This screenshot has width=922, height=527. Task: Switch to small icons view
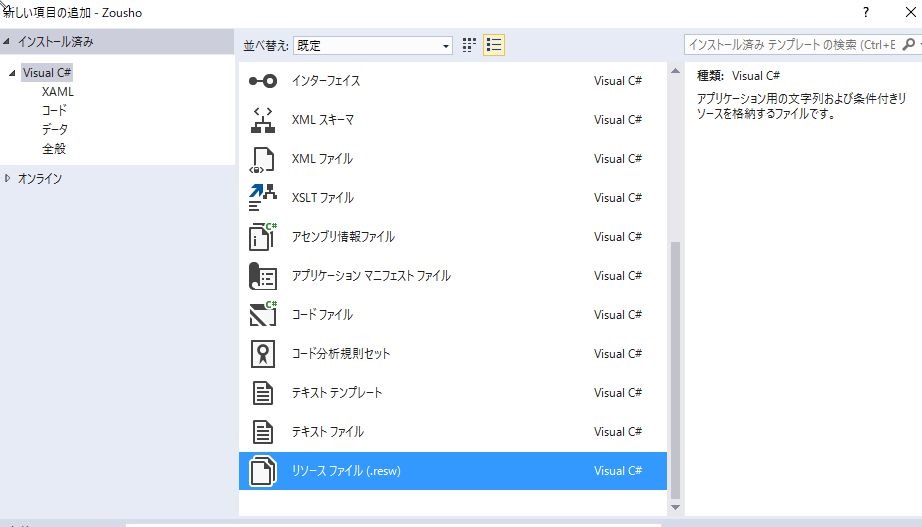(471, 45)
